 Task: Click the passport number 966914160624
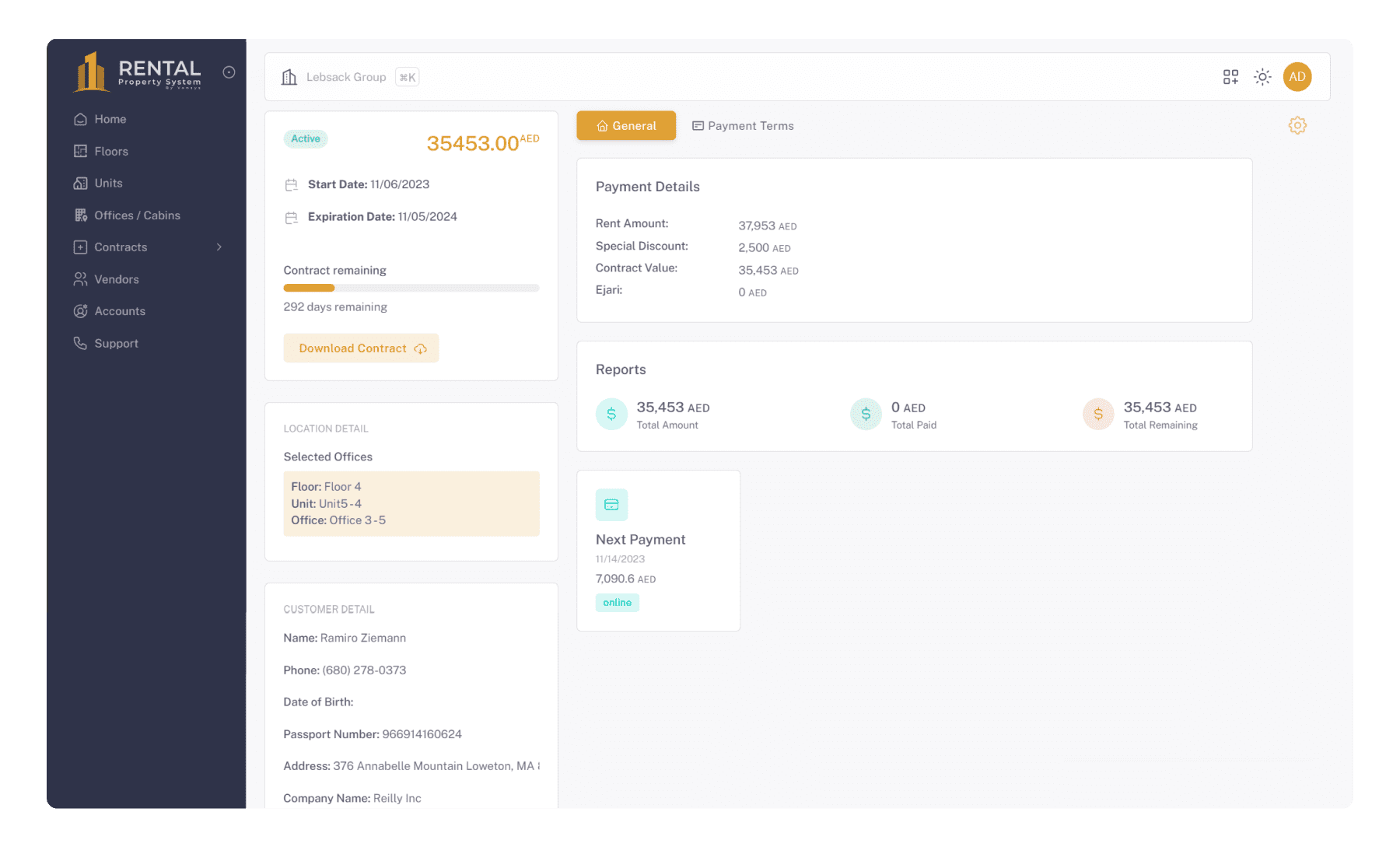pyautogui.click(x=422, y=734)
